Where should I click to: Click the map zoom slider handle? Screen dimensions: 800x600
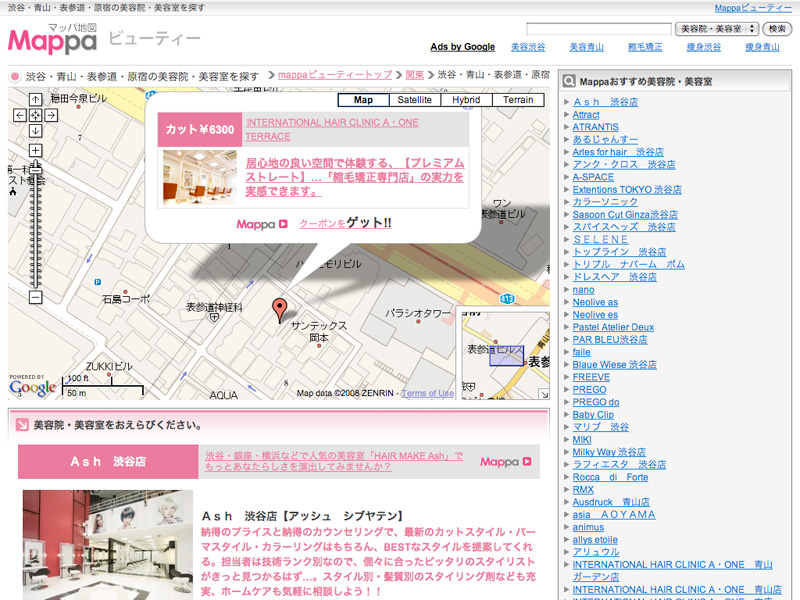pyautogui.click(x=35, y=170)
